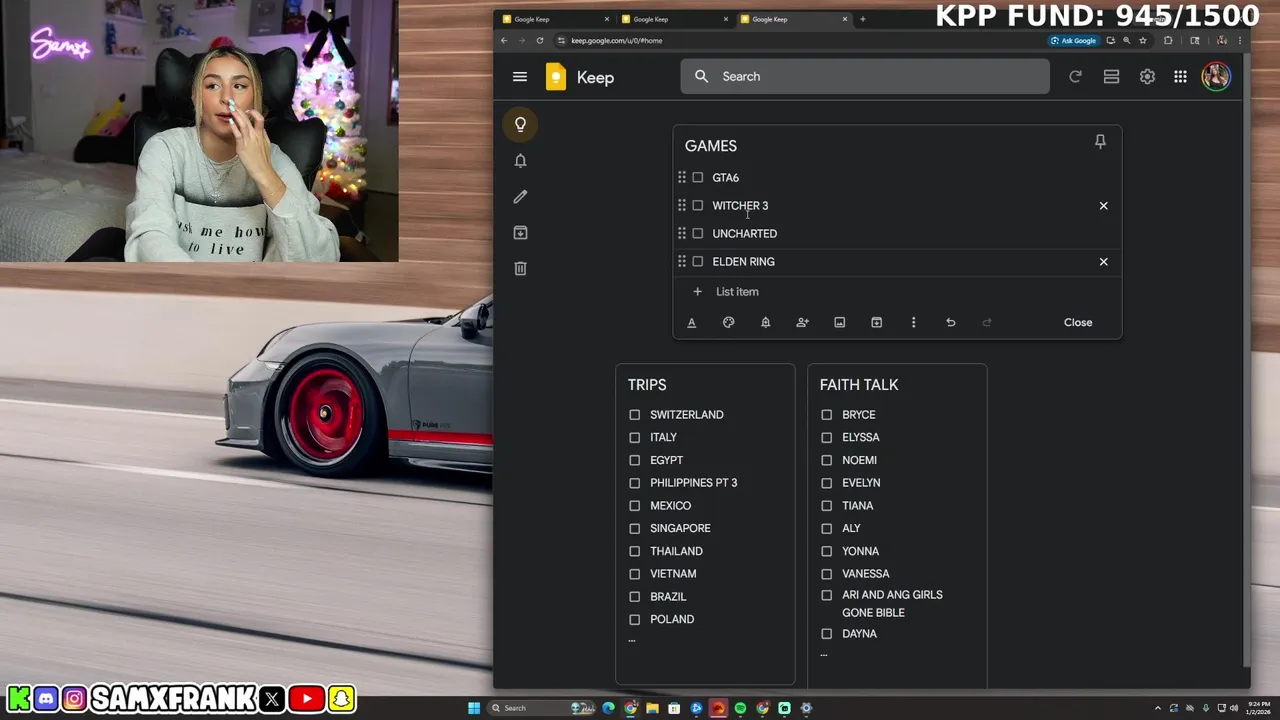Open the Google apps grid
The height and width of the screenshot is (720, 1280).
(x=1180, y=77)
